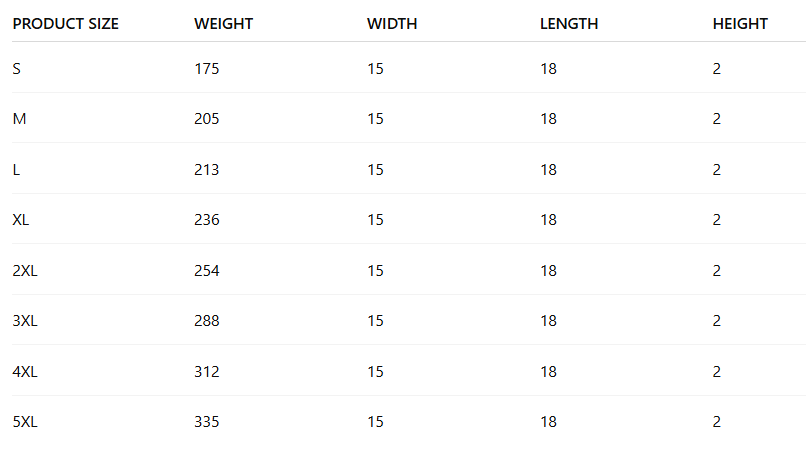This screenshot has width=806, height=469.
Task: Click the weight value 236
Action: tap(207, 220)
